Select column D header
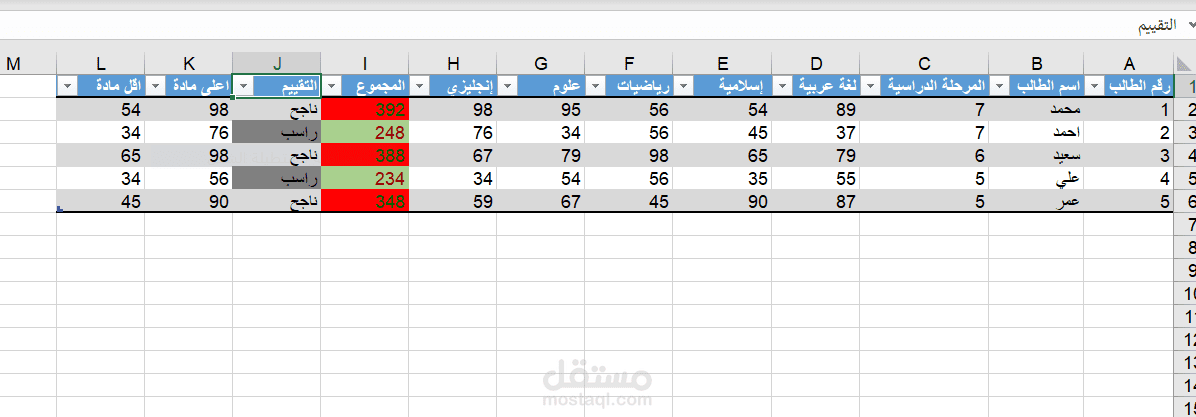This screenshot has height=417, width=1196. [x=815, y=64]
